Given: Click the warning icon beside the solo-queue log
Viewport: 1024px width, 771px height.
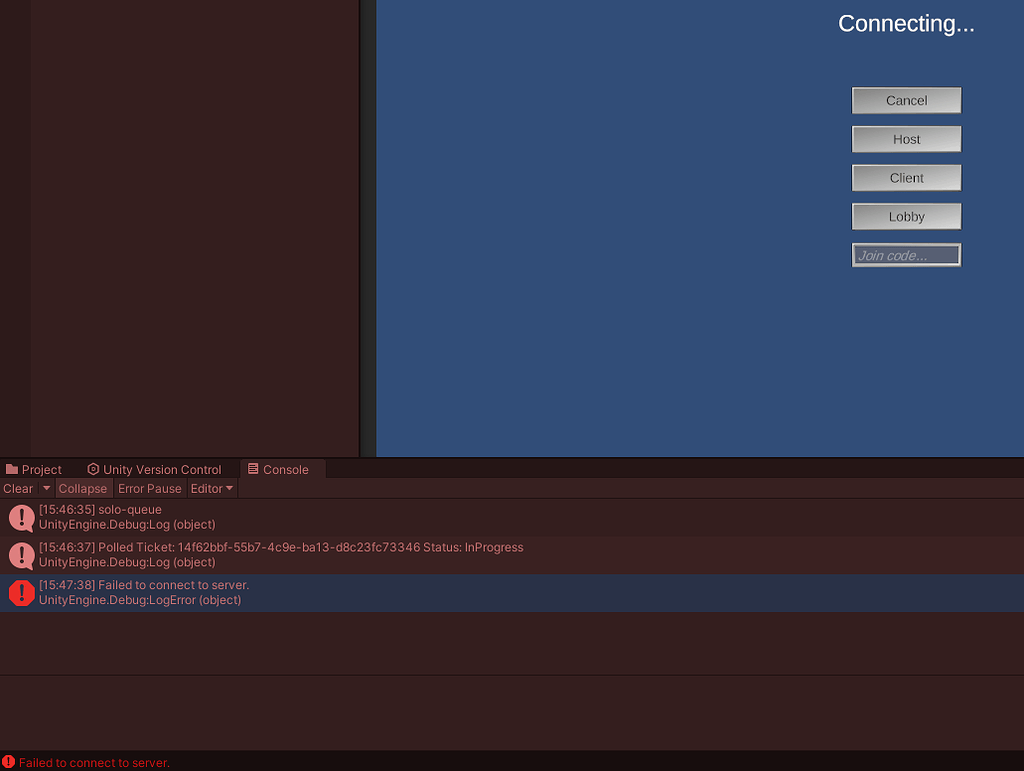Looking at the screenshot, I should pyautogui.click(x=21, y=518).
